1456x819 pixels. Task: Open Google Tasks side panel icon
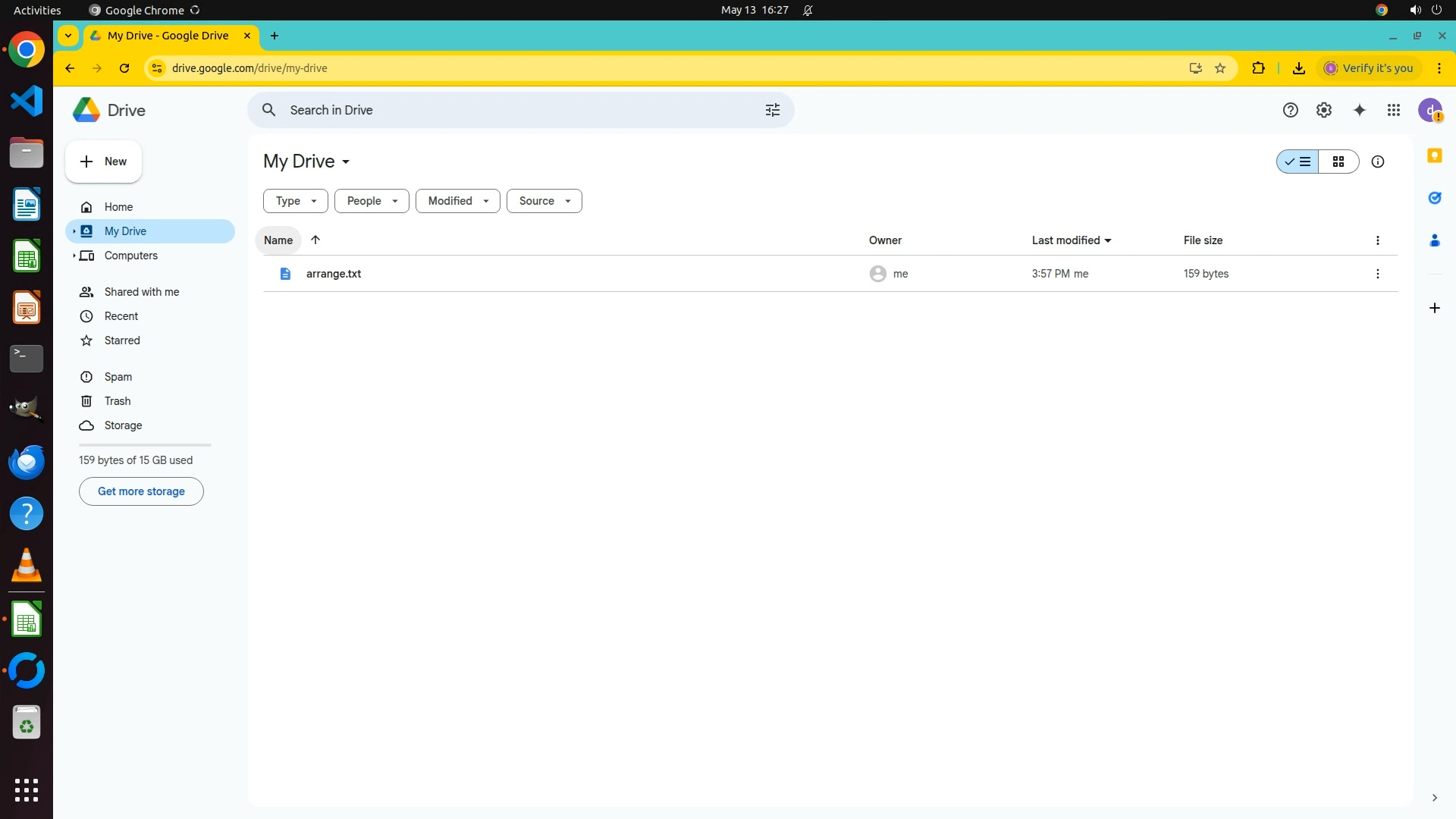pos(1434,198)
